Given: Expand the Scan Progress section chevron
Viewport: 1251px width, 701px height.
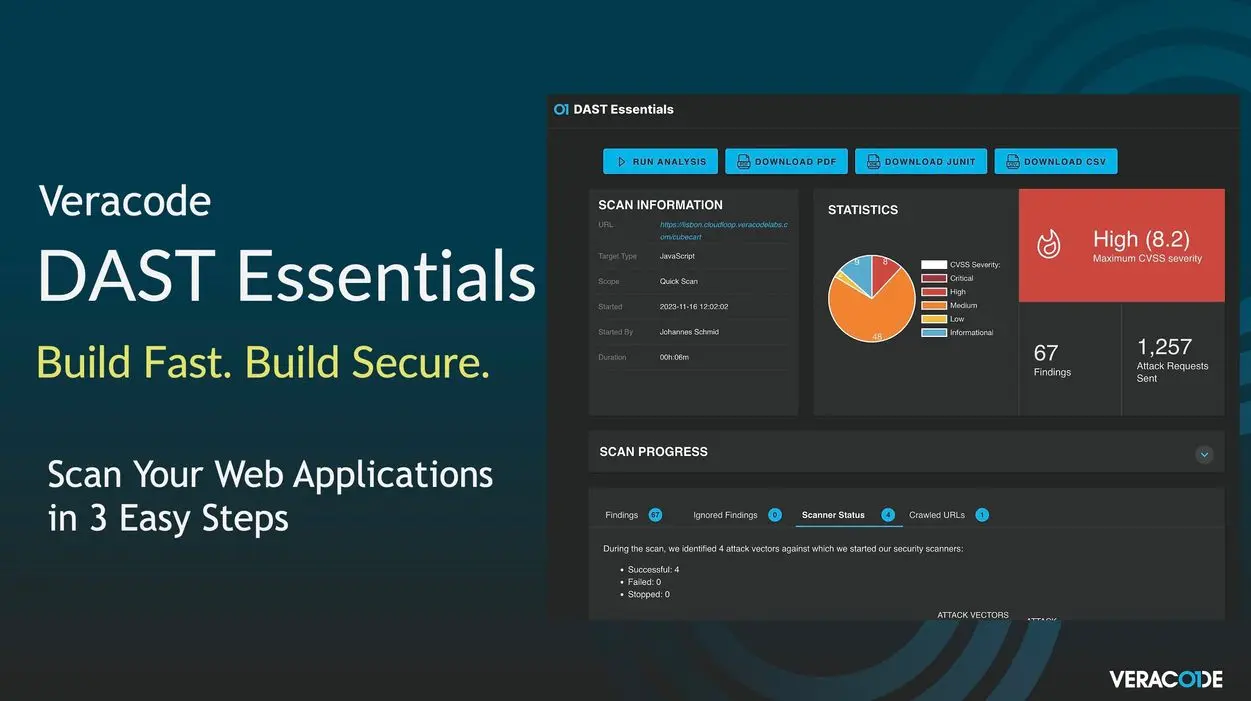Looking at the screenshot, I should coord(1205,454).
